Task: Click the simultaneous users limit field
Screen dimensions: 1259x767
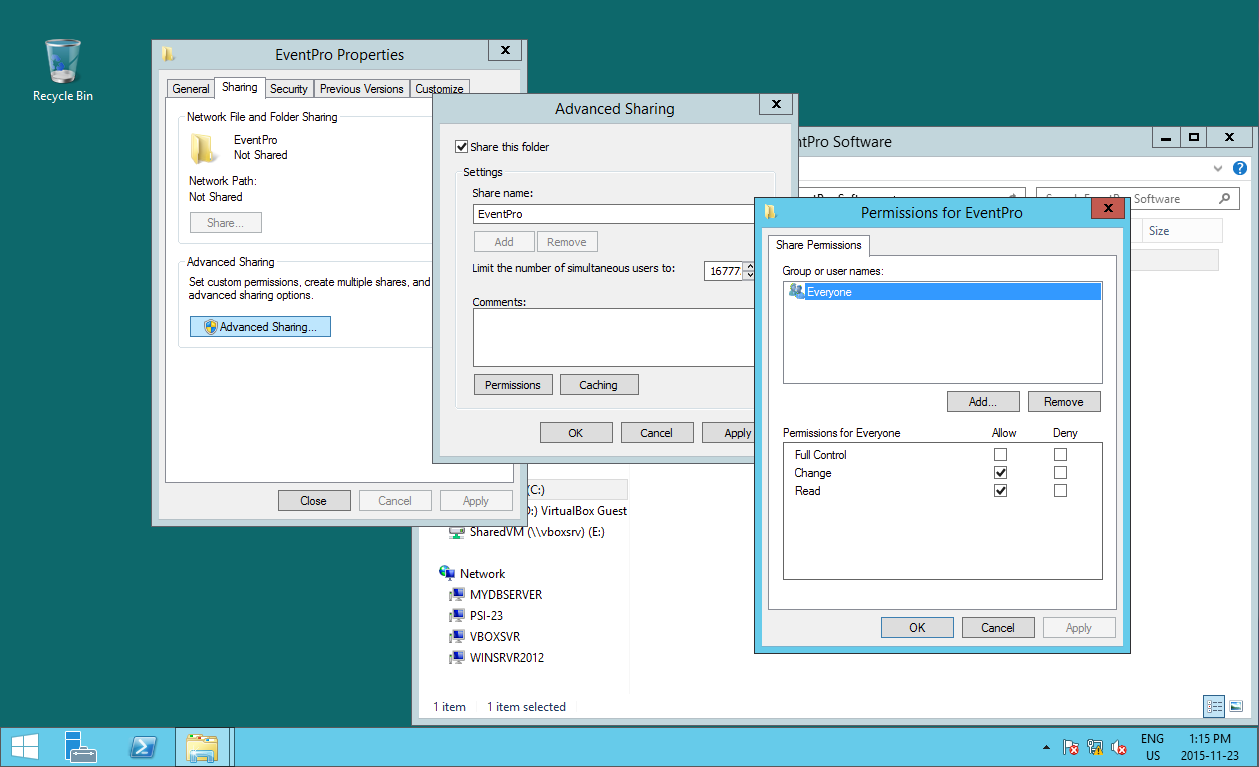Action: pos(724,271)
